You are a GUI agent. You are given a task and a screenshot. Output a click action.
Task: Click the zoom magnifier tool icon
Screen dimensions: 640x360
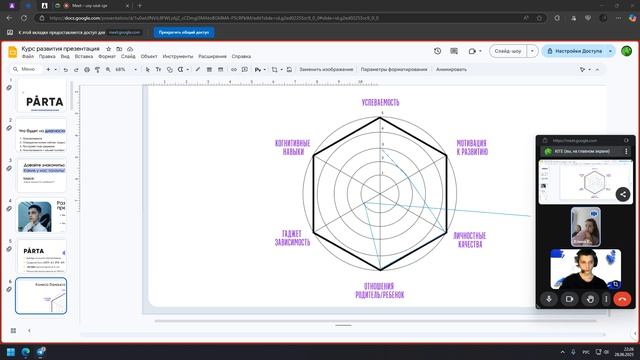108,70
